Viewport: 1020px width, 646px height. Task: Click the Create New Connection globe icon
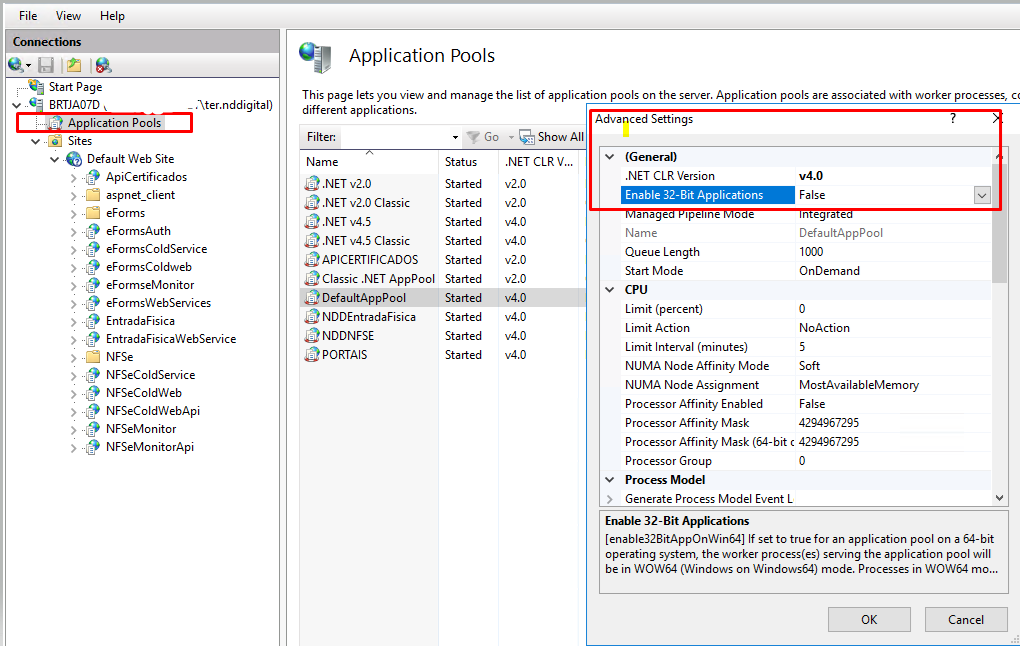pyautogui.click(x=17, y=65)
